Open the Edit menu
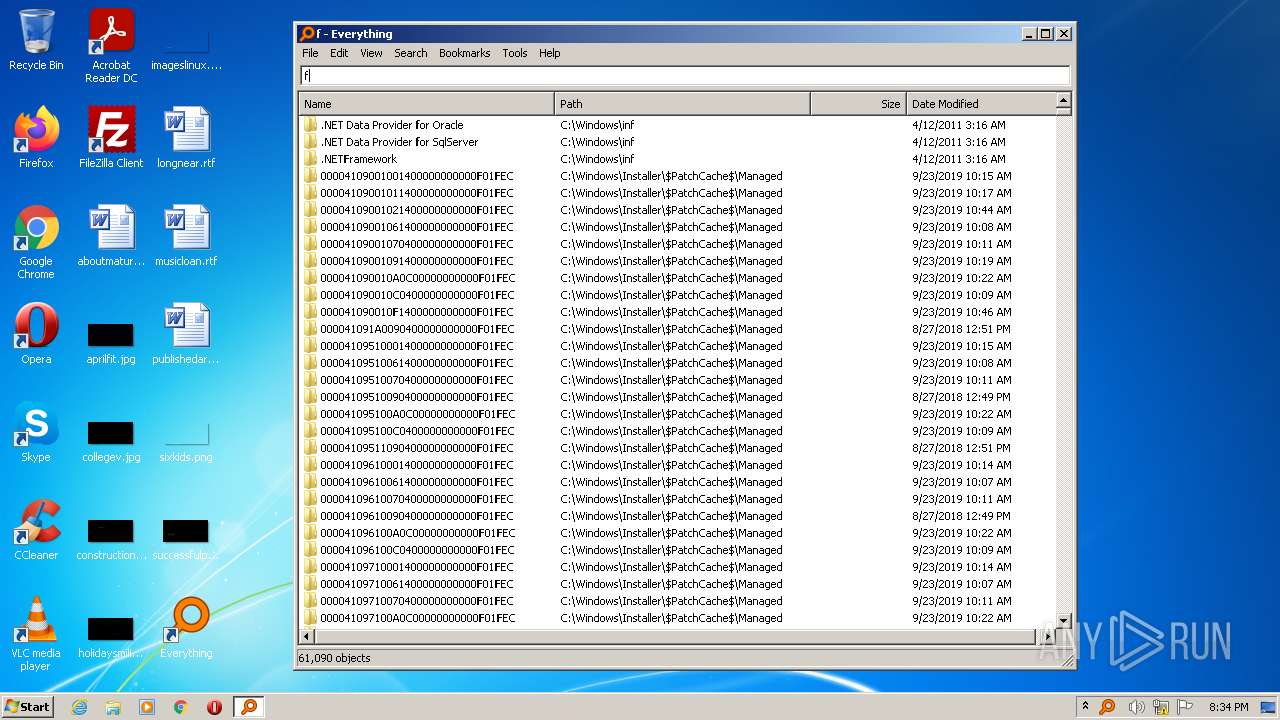1280x720 pixels. coord(339,53)
